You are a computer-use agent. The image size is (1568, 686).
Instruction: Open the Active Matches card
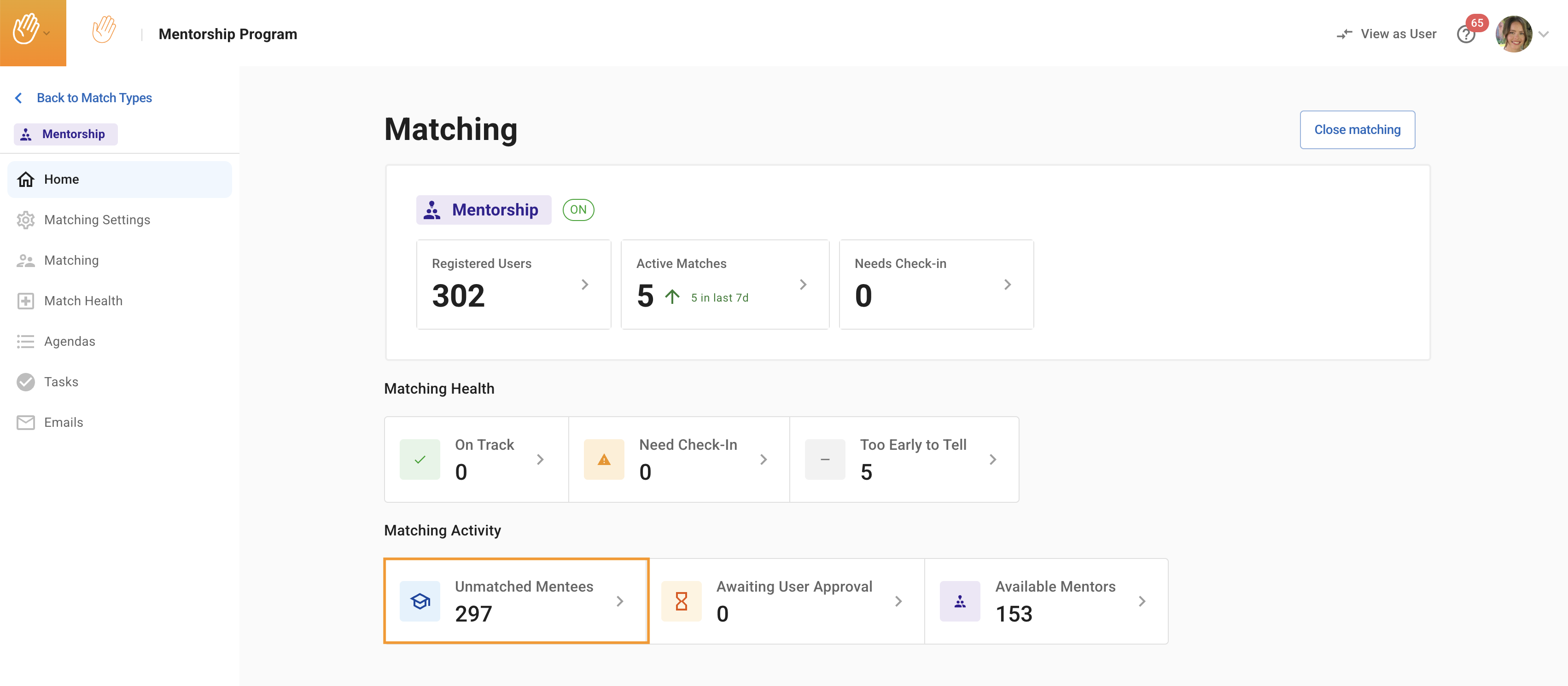[724, 284]
